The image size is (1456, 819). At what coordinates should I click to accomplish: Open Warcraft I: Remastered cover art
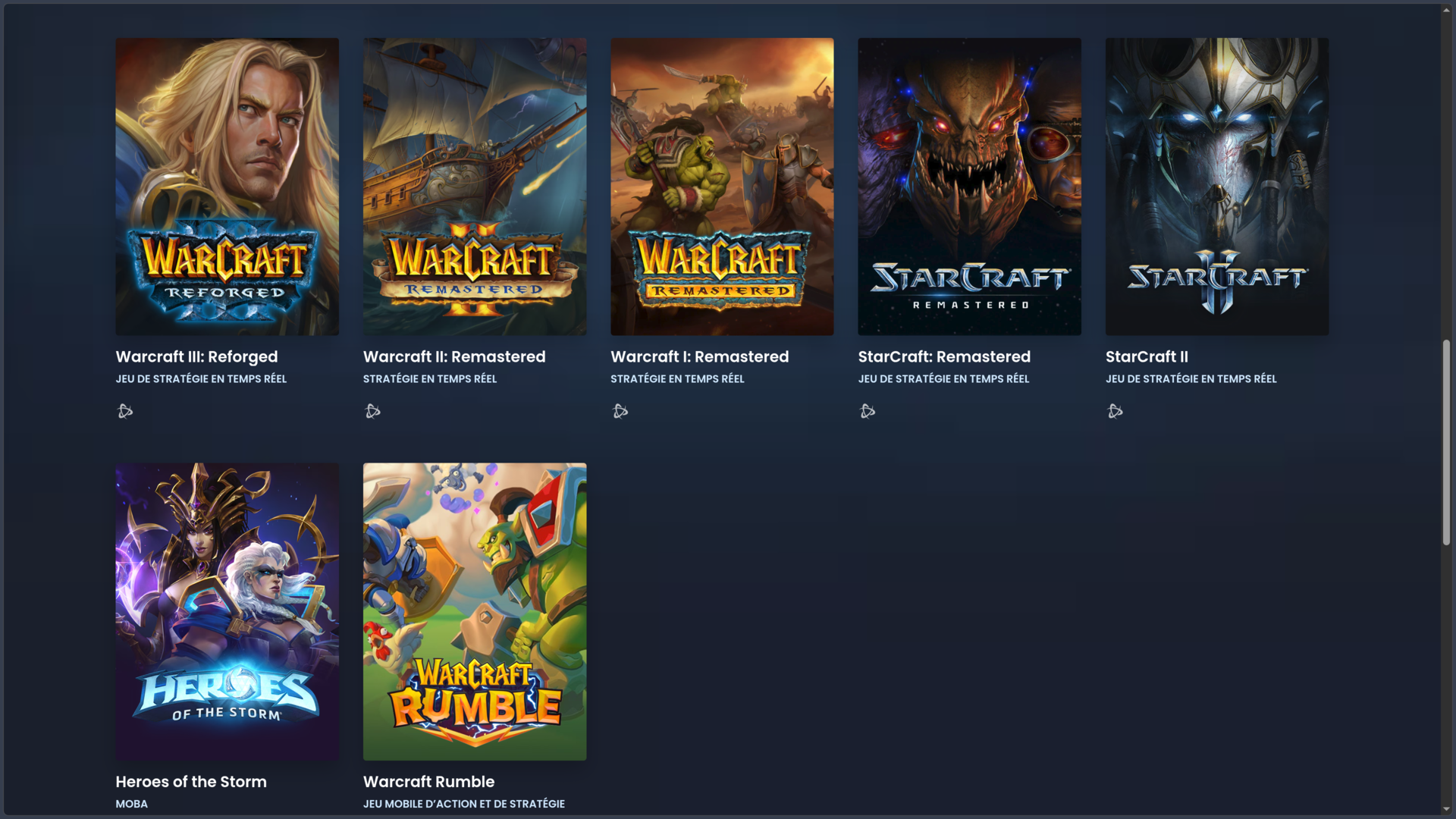pos(722,187)
